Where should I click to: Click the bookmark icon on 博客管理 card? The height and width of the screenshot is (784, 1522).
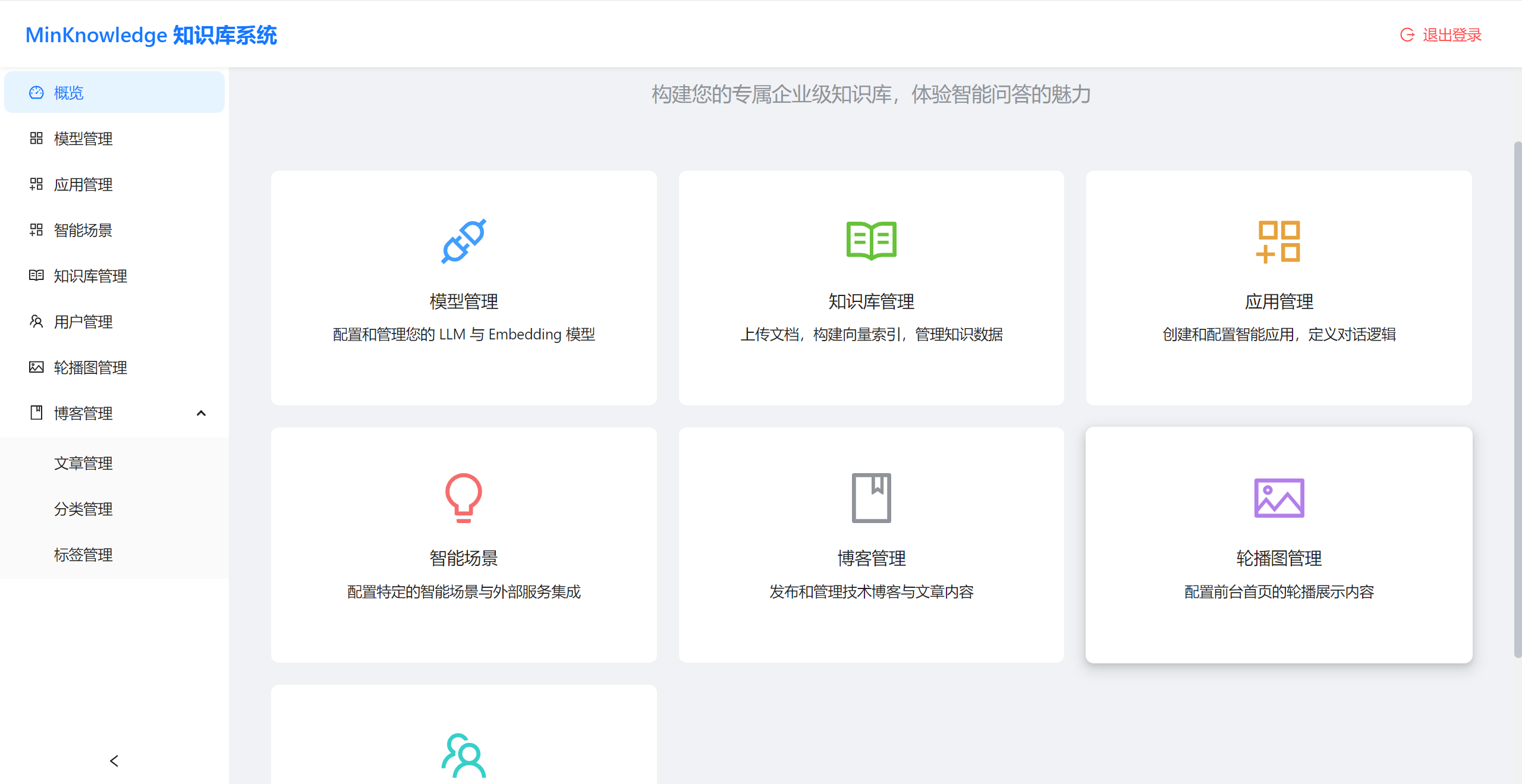coord(871,498)
